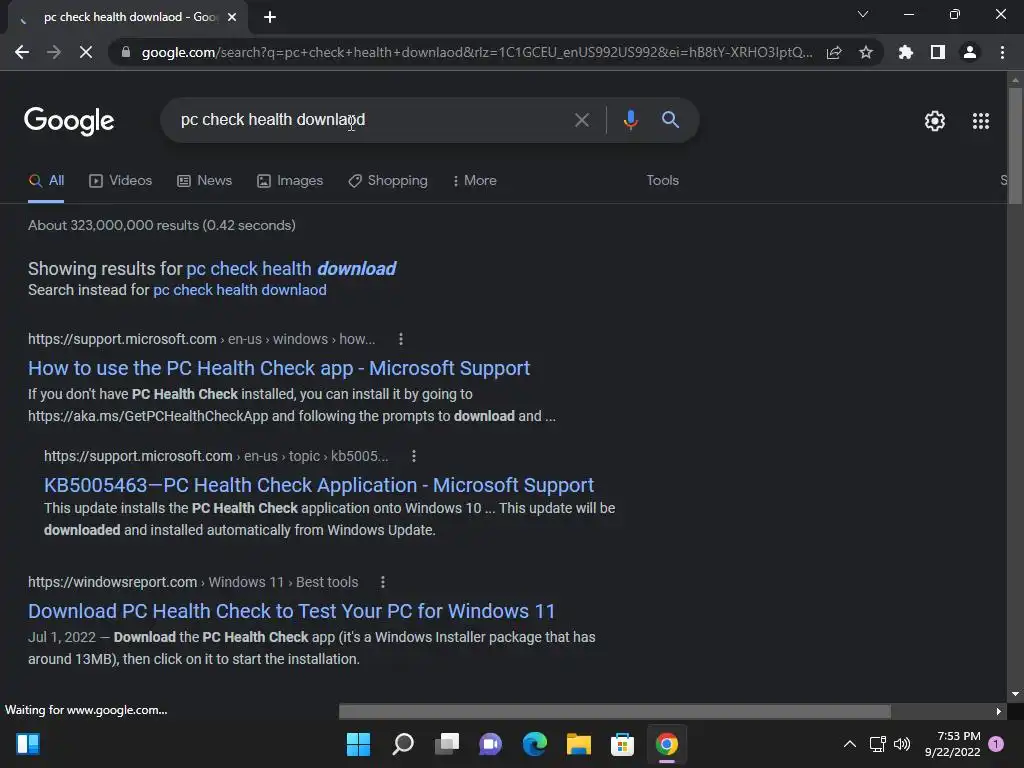
Task: Bookmark this page with the star
Action: [866, 52]
